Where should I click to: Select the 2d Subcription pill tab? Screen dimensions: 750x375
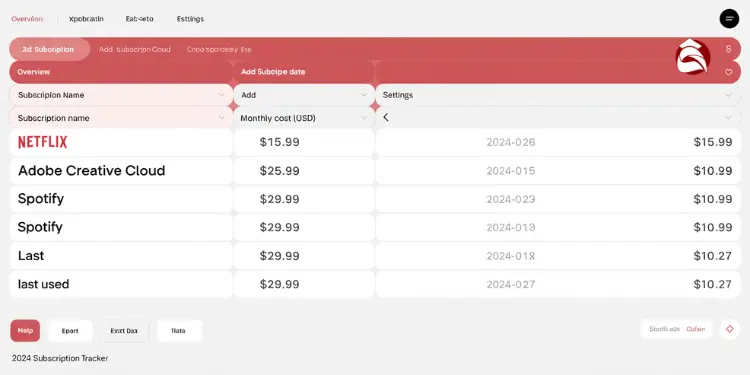tap(49, 49)
